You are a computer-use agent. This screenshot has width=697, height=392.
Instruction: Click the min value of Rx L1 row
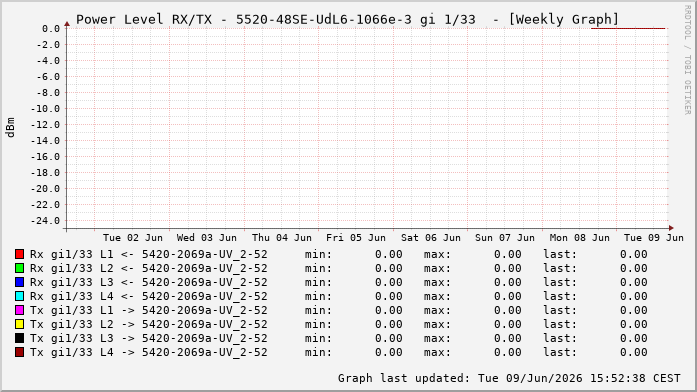click(x=389, y=254)
